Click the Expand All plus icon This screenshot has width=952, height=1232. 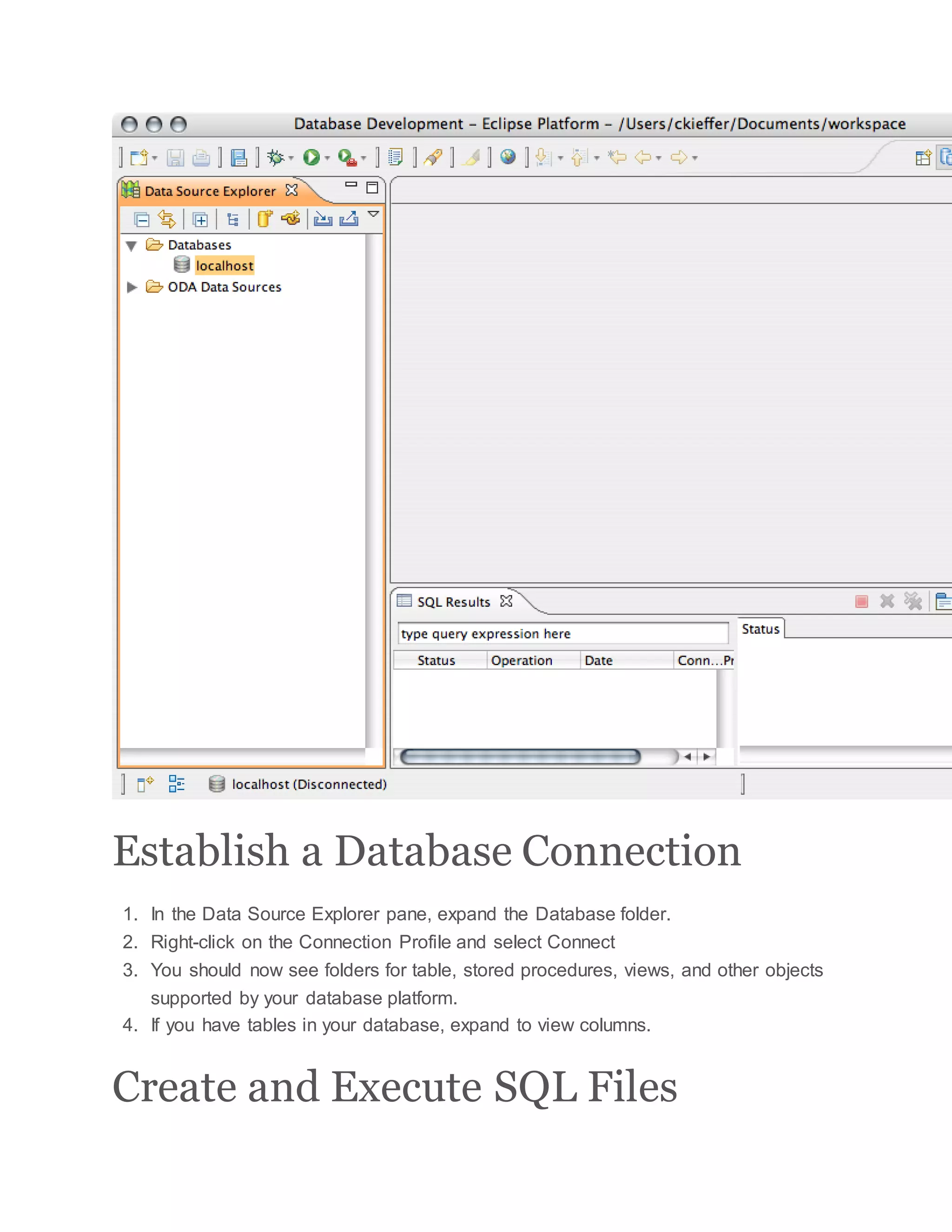(200, 219)
